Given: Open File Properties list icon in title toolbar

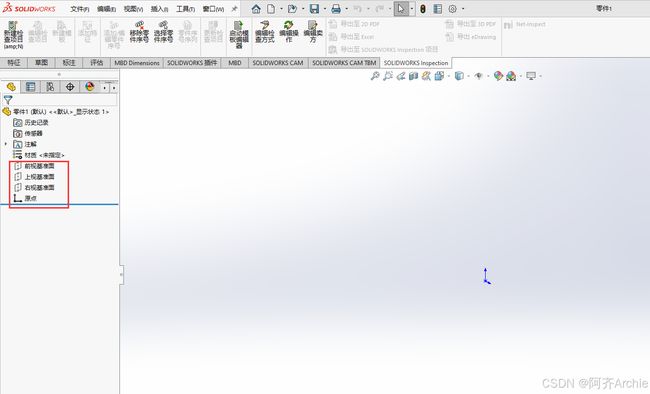Looking at the screenshot, I should click(438, 9).
